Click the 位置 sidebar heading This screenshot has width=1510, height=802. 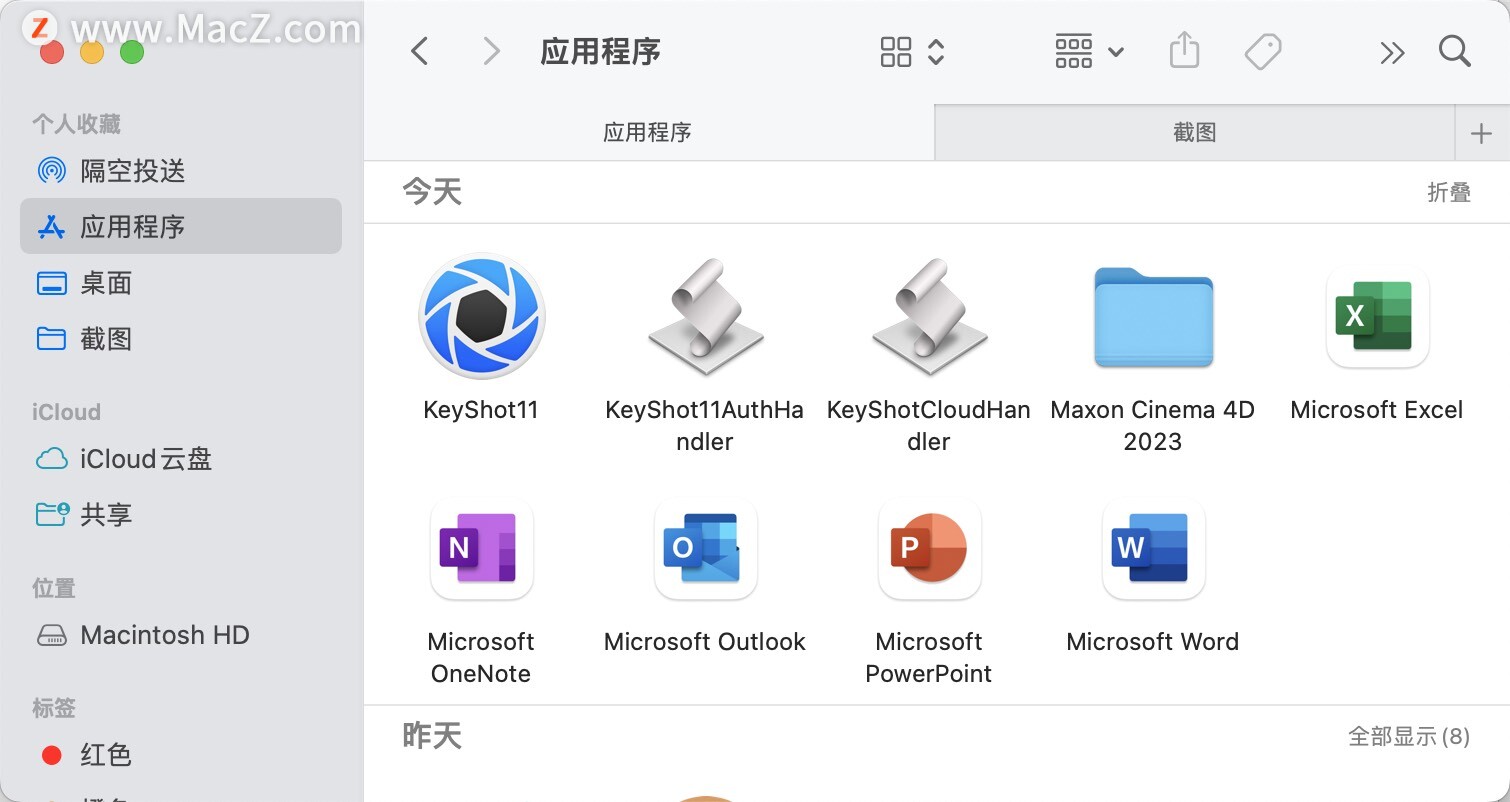tap(54, 588)
